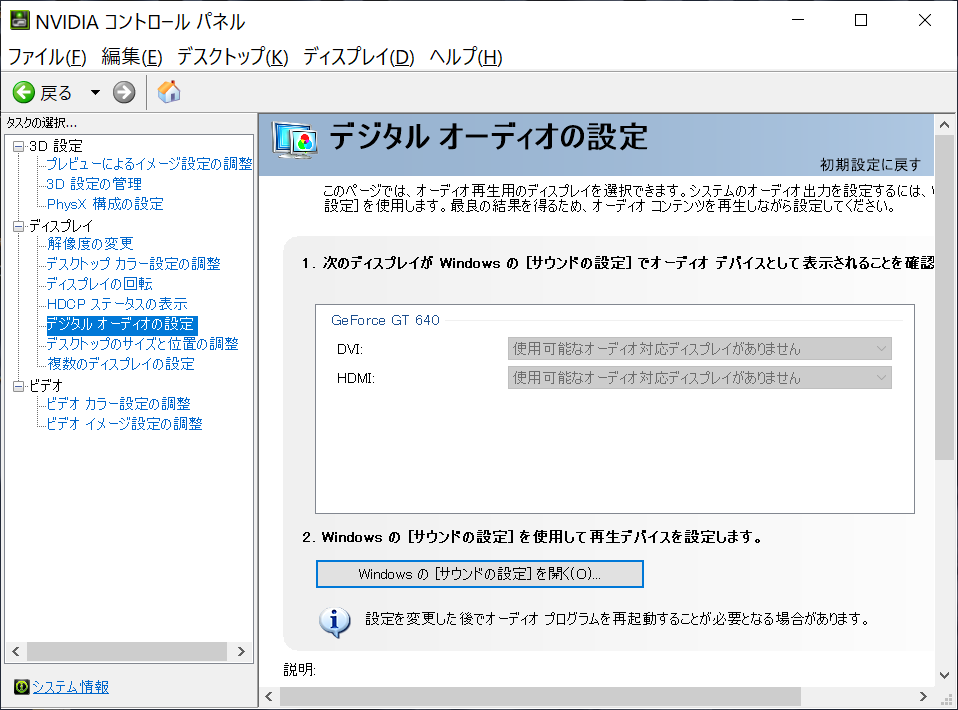
Task: Select デジタル オーディオの設定 tree item
Action: coord(121,324)
